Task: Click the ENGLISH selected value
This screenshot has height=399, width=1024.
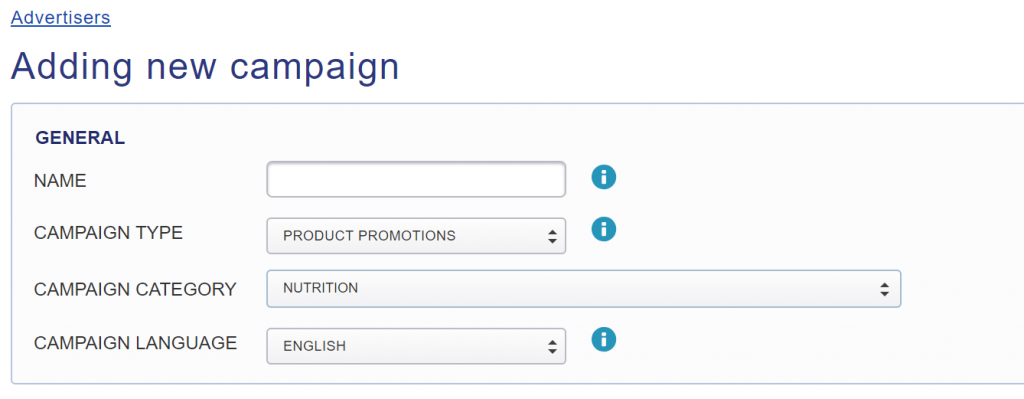Action: point(314,346)
